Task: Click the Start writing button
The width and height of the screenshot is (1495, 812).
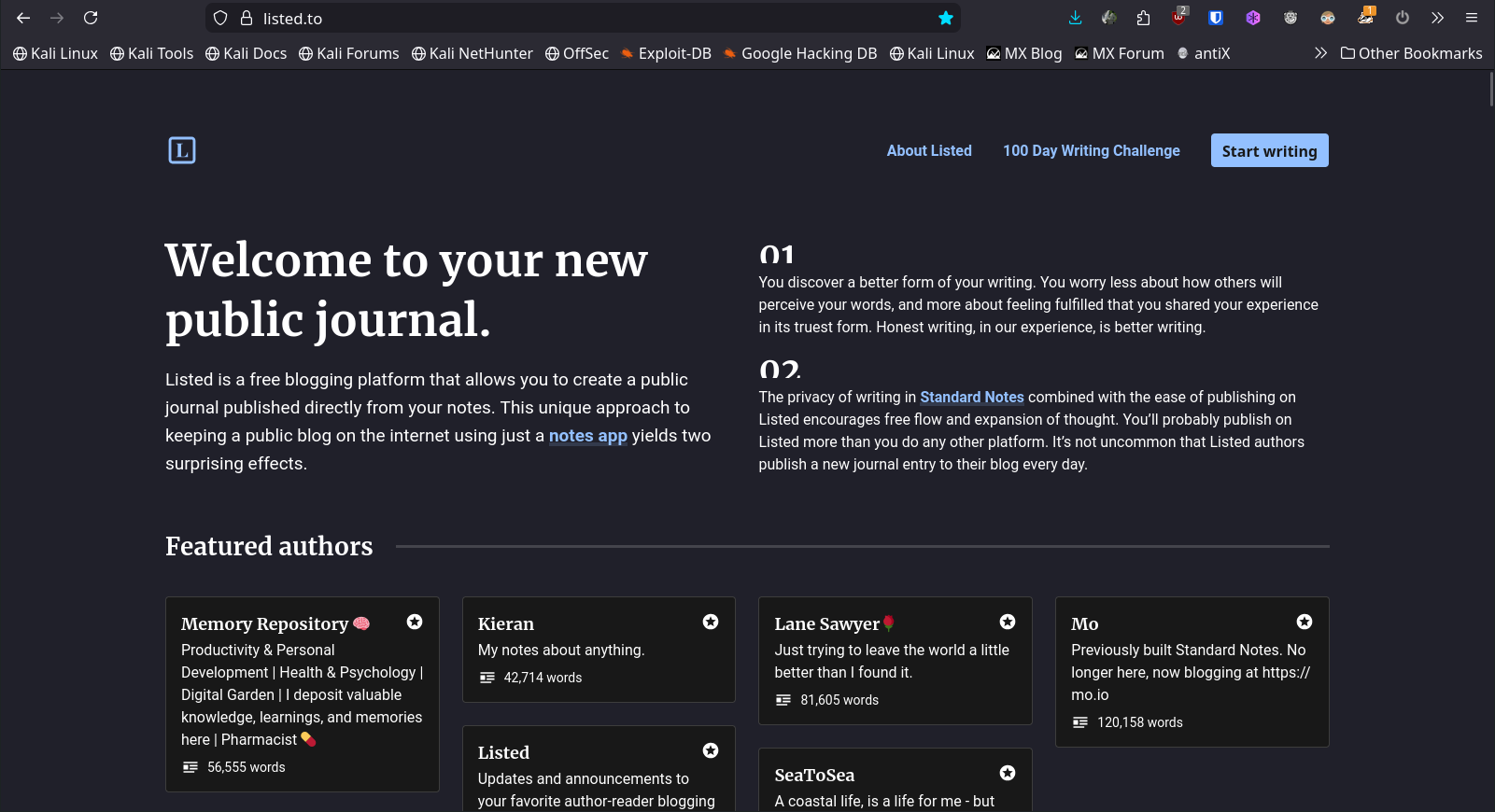Action: (x=1269, y=150)
